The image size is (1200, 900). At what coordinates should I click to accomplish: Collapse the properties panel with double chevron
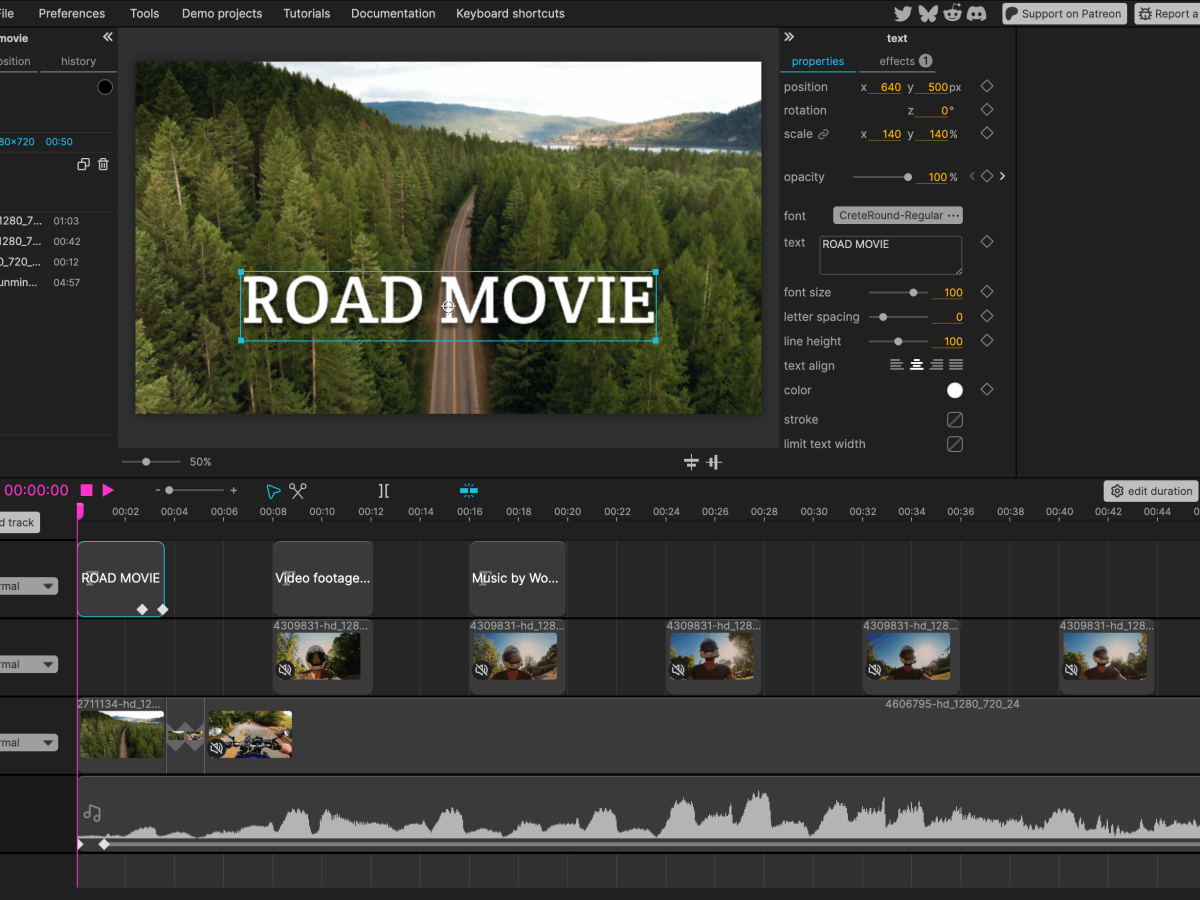pos(789,37)
